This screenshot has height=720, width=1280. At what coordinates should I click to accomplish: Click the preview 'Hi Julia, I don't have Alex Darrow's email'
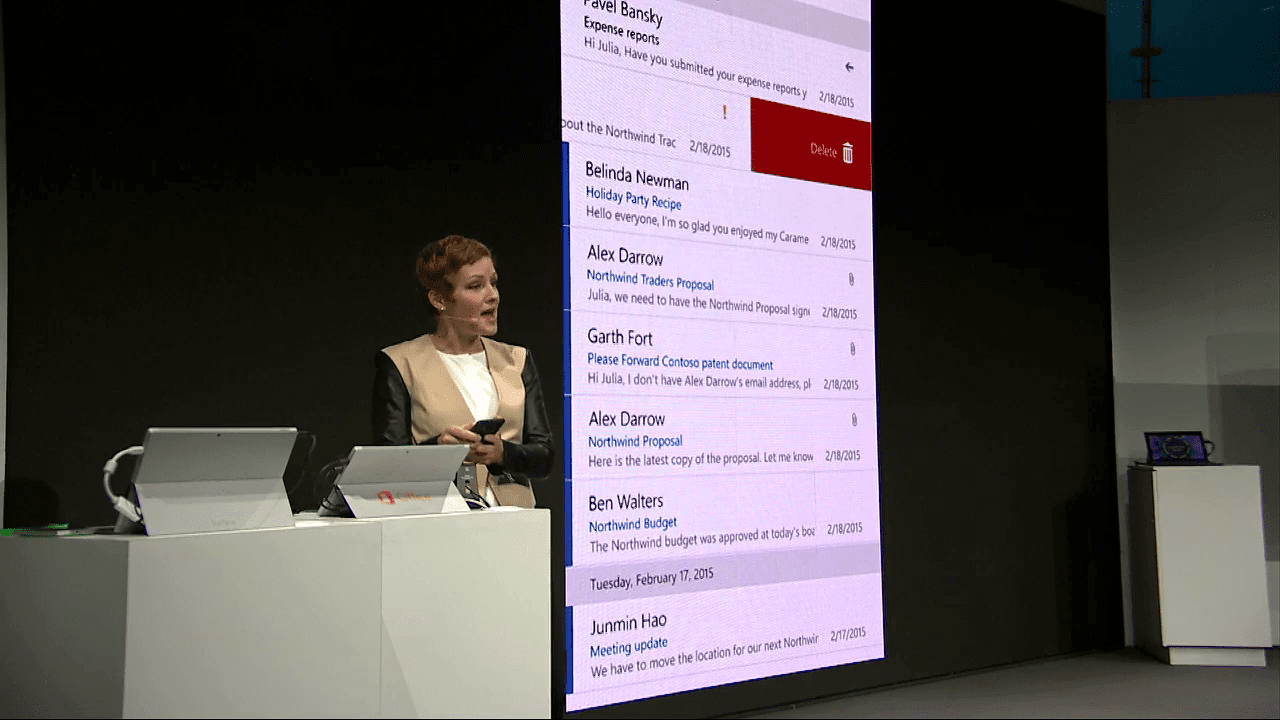click(x=698, y=381)
